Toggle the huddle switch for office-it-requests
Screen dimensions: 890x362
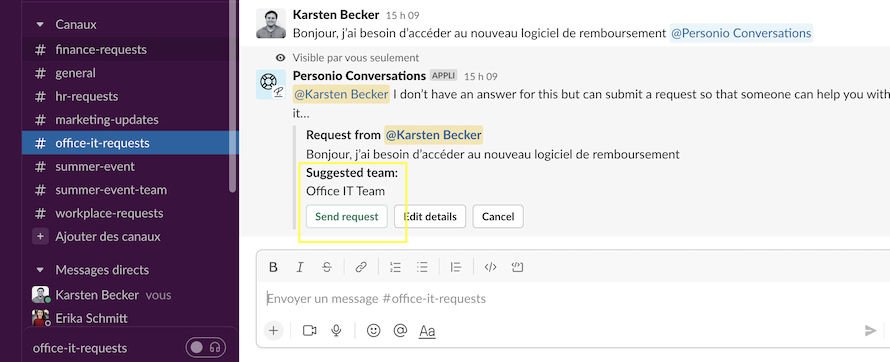[205, 348]
